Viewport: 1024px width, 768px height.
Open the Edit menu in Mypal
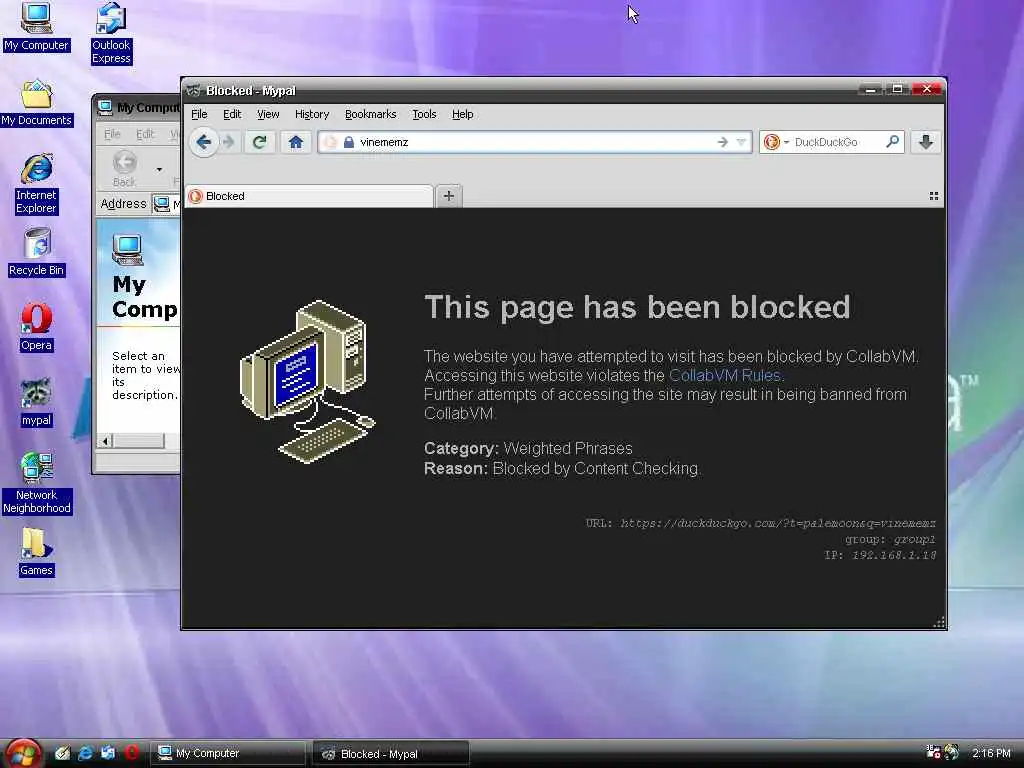click(232, 114)
